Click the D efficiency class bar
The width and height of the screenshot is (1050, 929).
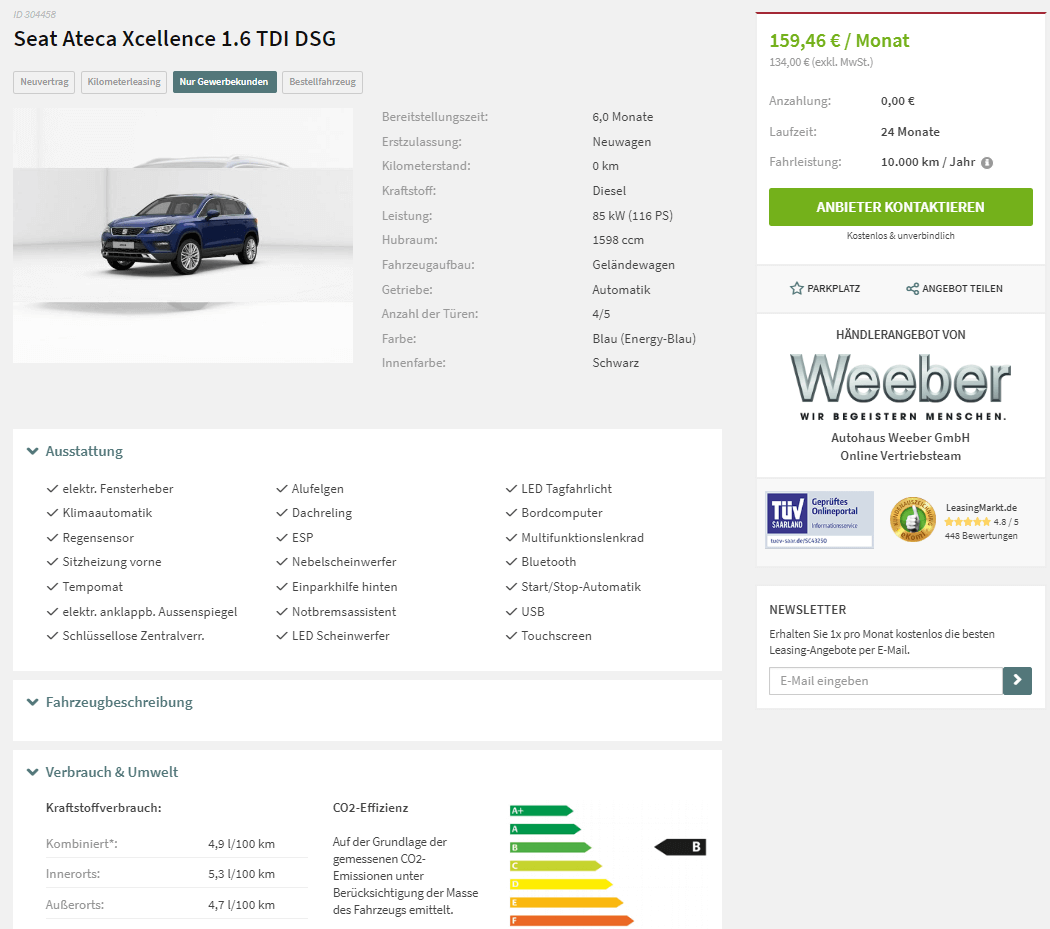(561, 884)
